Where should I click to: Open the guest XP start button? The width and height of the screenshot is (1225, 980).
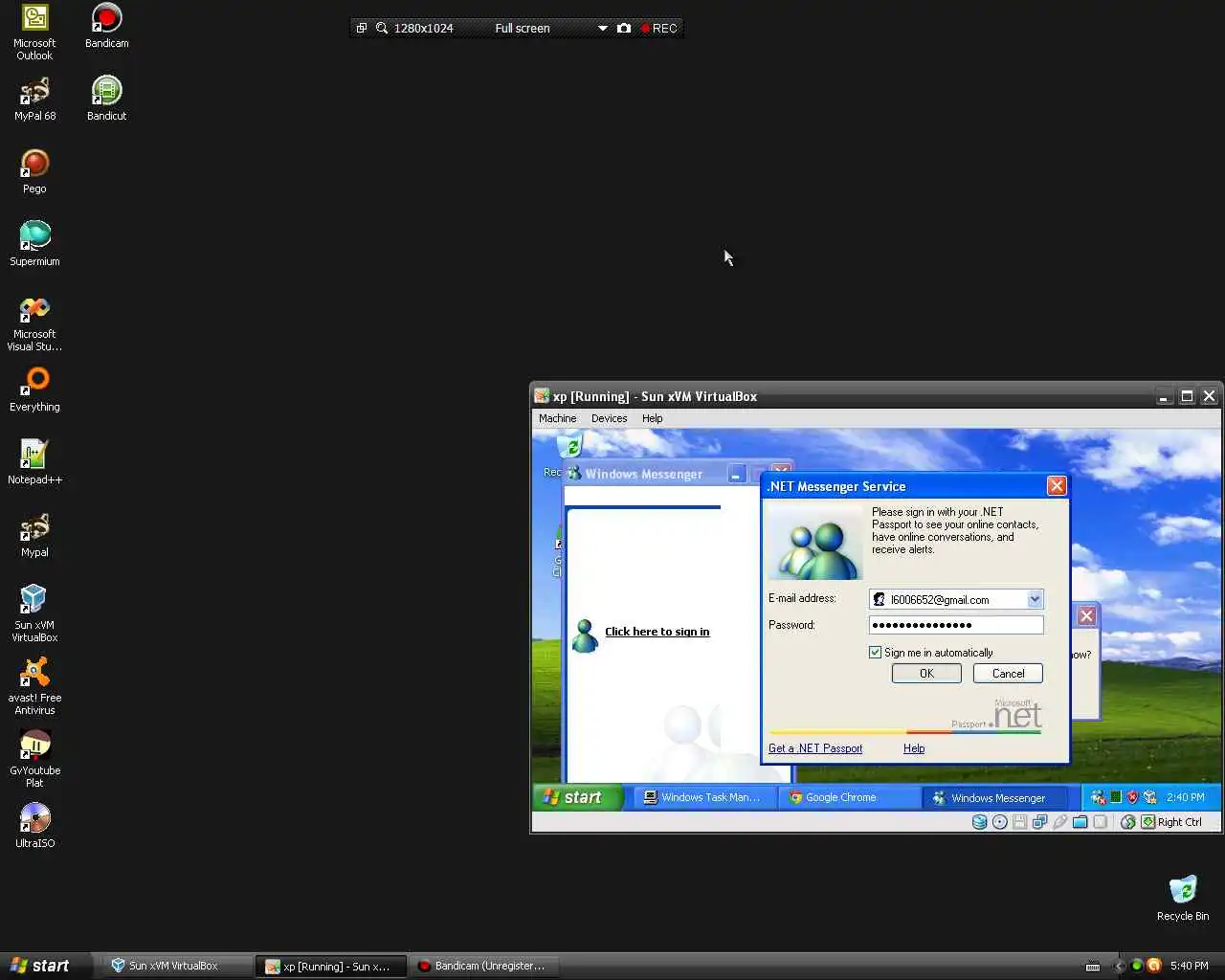tap(578, 797)
